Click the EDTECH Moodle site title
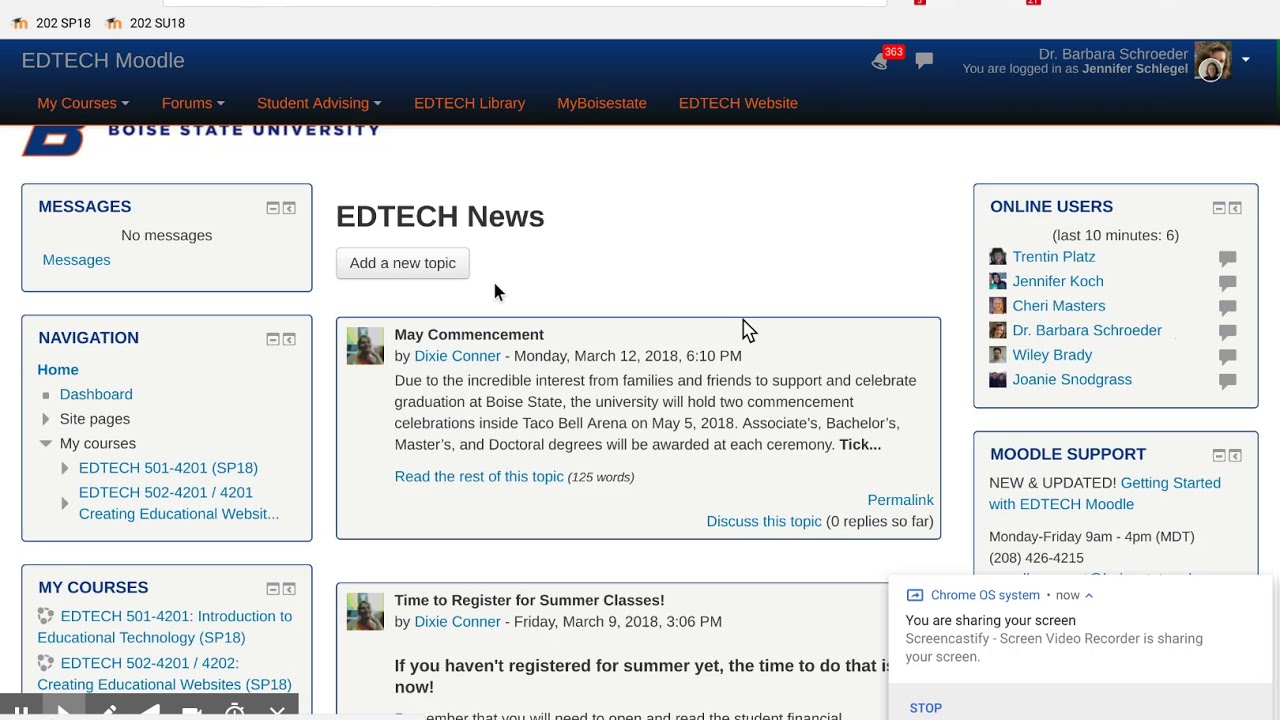Viewport: 1280px width, 720px height. (x=103, y=60)
